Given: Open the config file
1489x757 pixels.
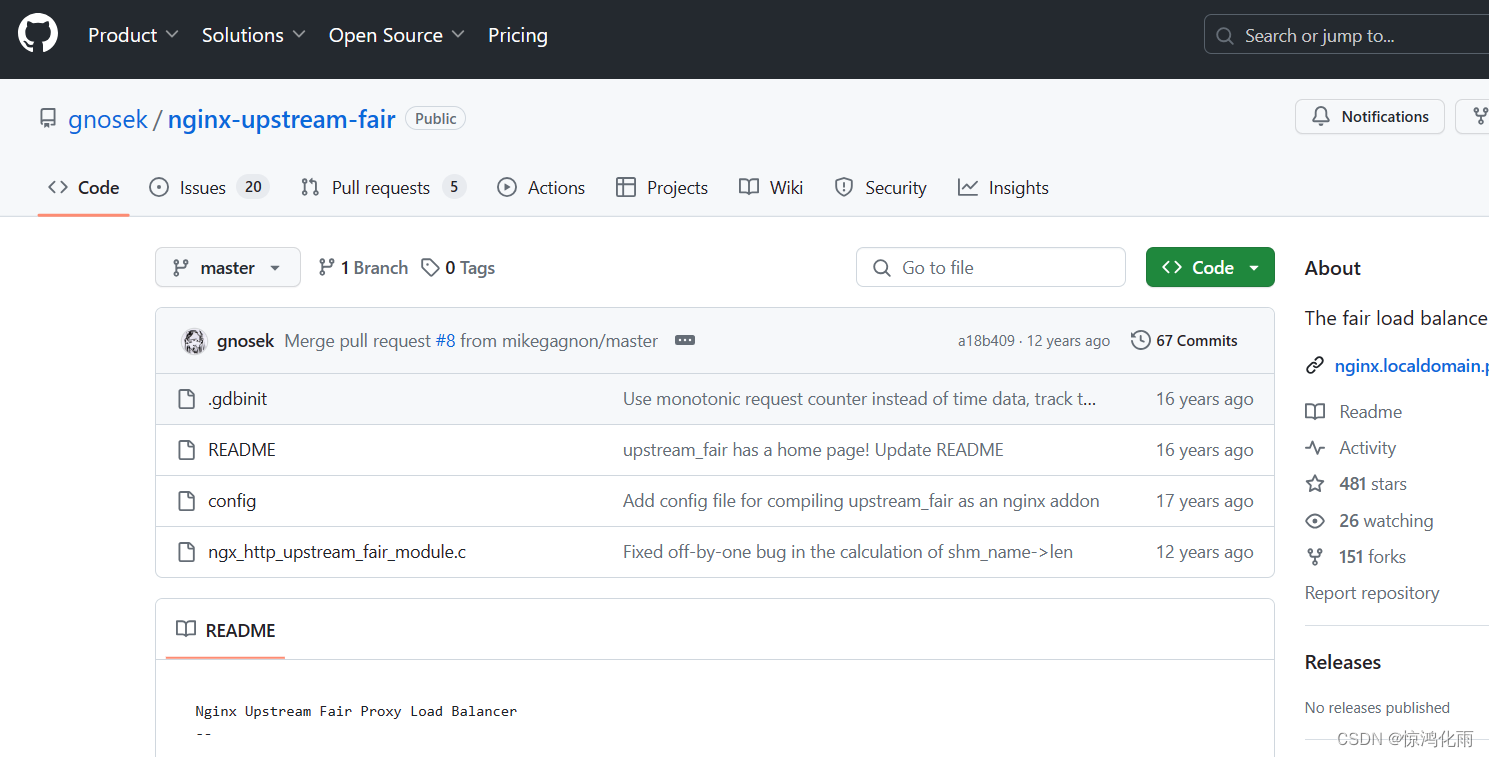Looking at the screenshot, I should 232,501.
